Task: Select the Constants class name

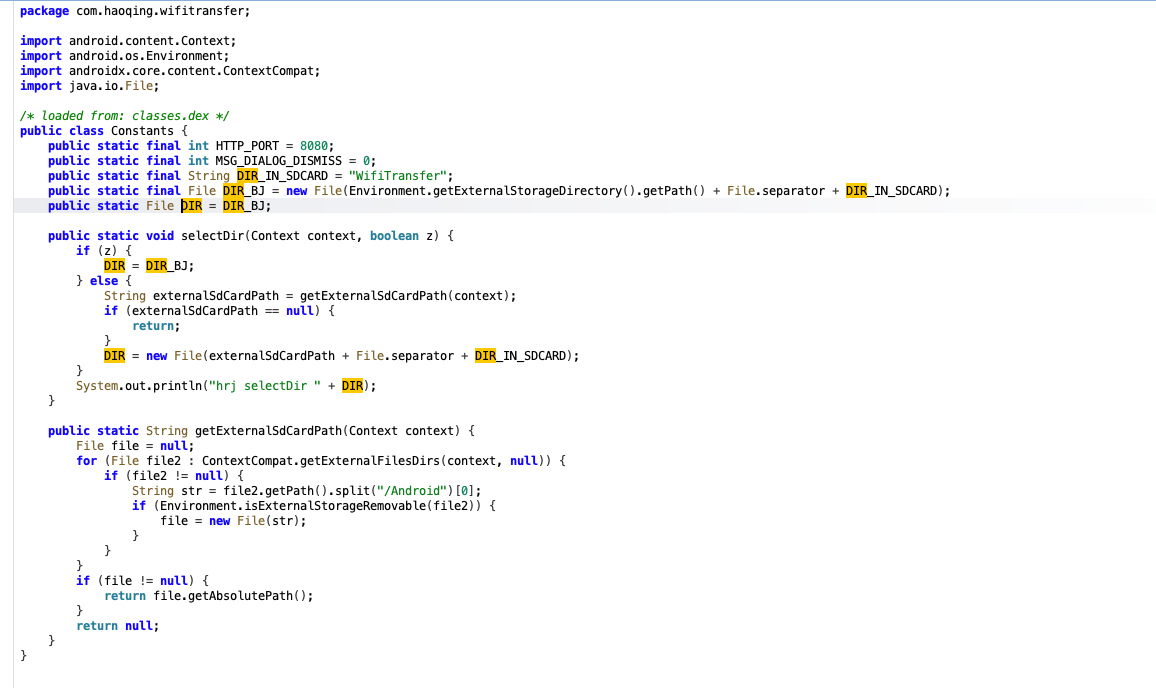Action: [142, 131]
